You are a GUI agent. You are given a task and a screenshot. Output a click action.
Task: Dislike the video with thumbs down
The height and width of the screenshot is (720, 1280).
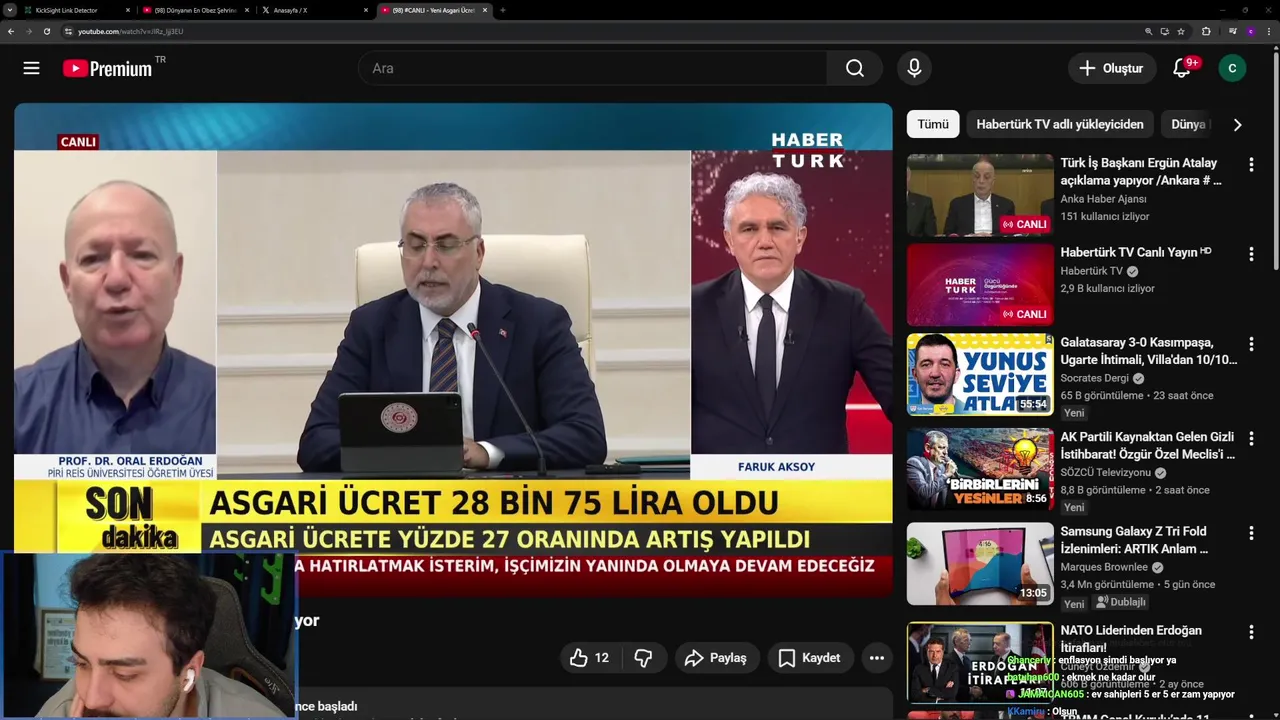point(644,658)
